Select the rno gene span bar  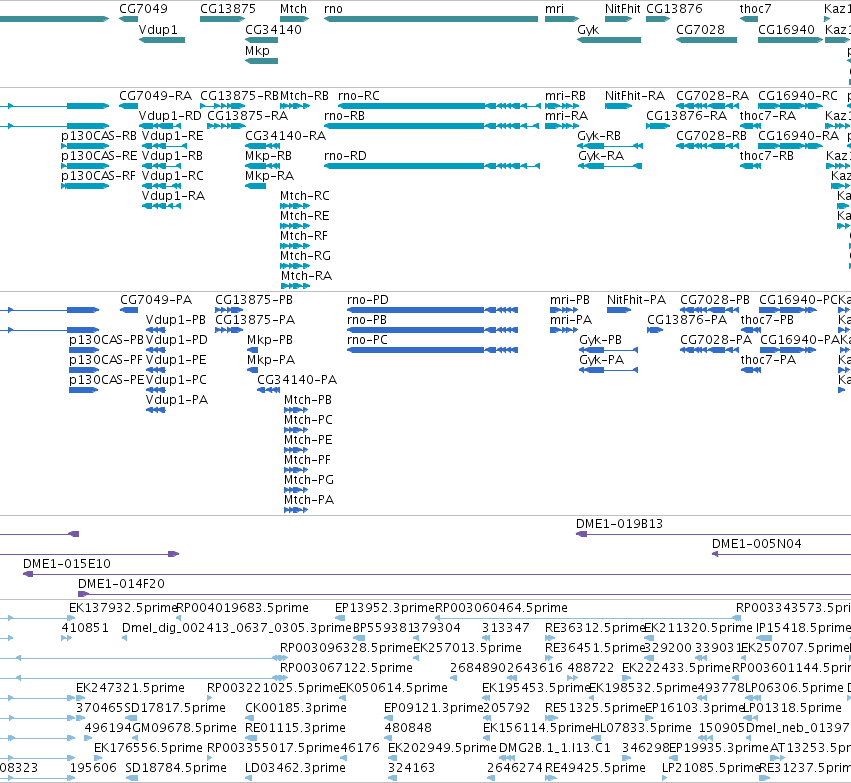[431, 19]
